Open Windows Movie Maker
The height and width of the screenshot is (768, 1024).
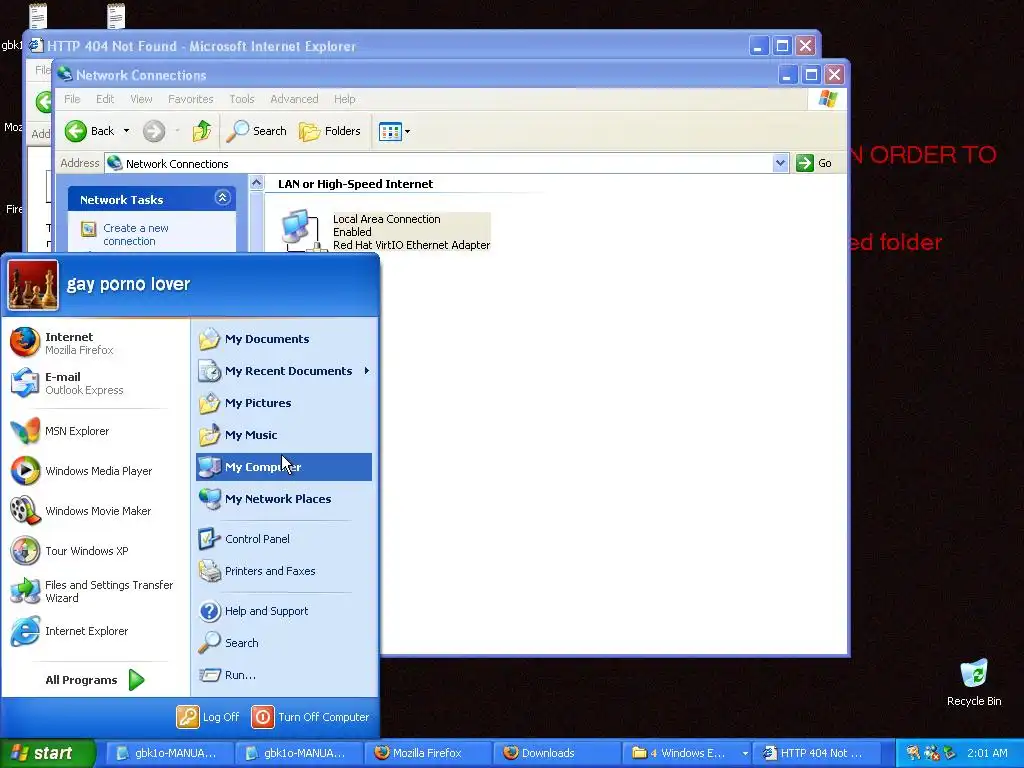81,511
